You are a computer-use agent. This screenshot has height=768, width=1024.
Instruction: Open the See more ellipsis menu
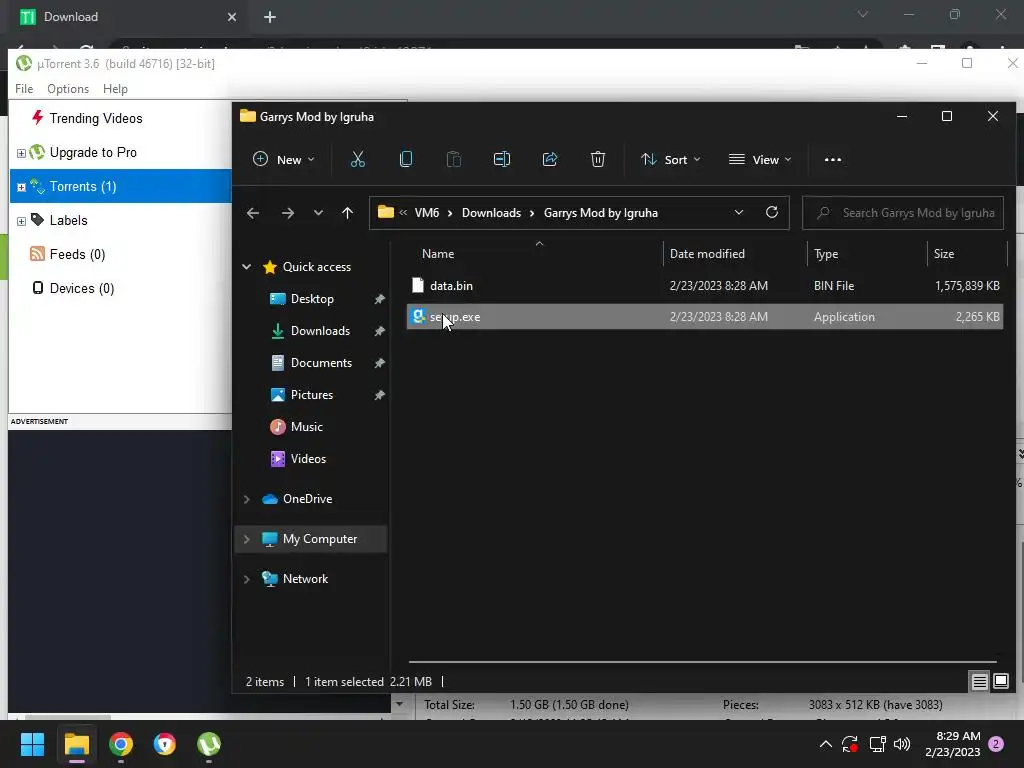833,159
